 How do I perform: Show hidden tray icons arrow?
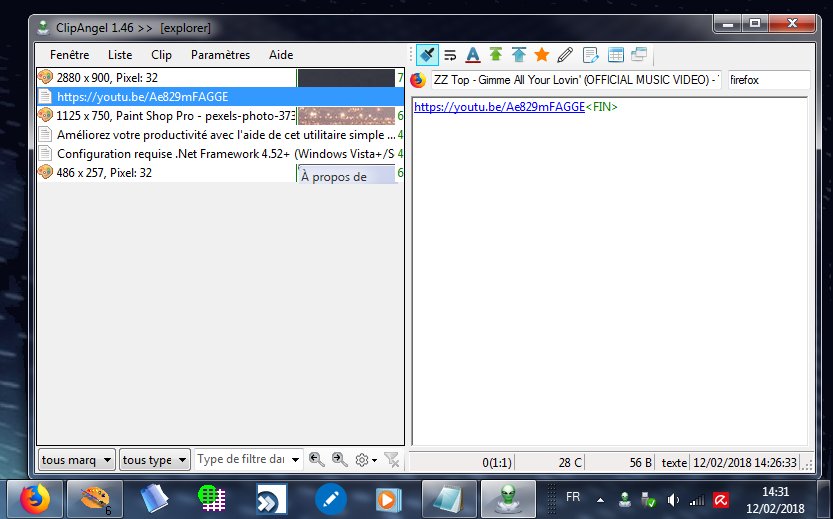point(600,500)
